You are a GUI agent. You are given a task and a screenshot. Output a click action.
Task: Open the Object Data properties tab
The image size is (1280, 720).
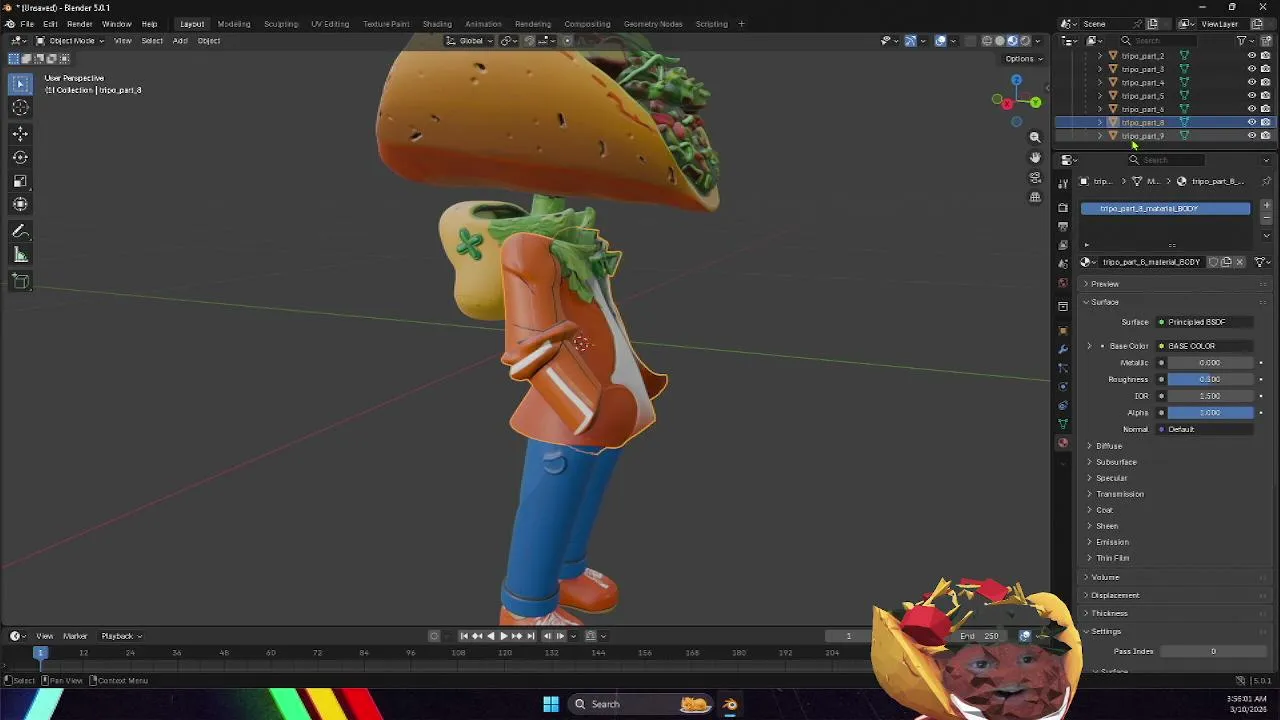point(1063,424)
